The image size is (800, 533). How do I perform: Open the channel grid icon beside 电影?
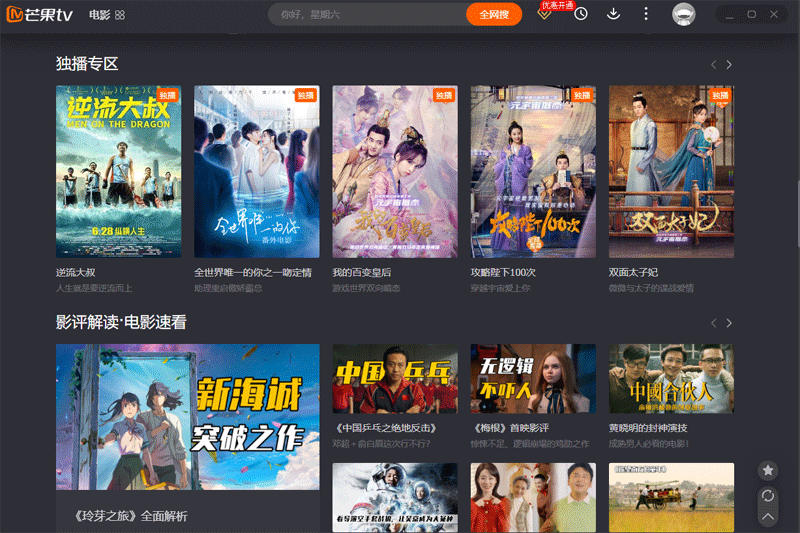click(120, 15)
